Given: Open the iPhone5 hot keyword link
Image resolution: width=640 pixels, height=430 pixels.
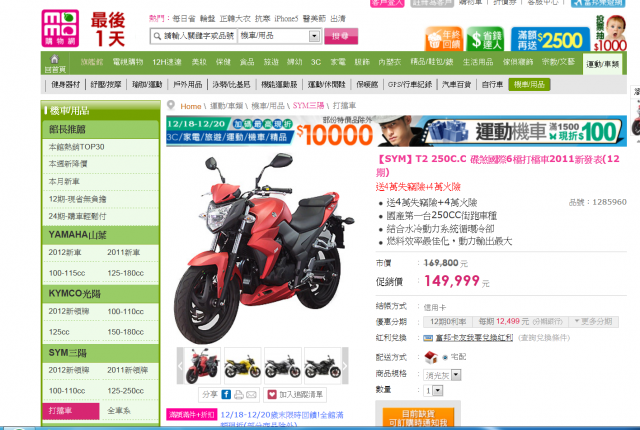Looking at the screenshot, I should tap(286, 19).
